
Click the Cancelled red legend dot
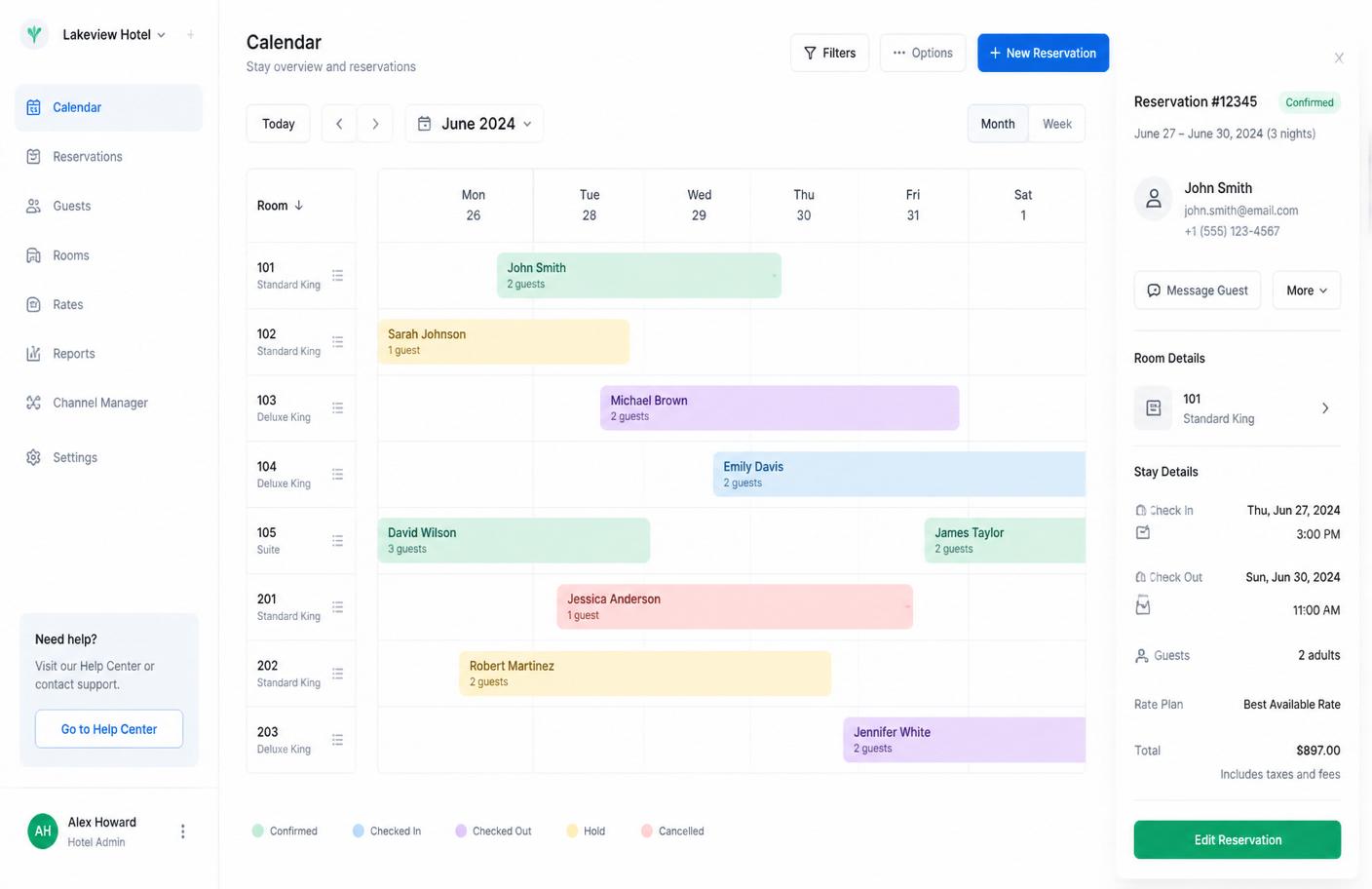[646, 831]
